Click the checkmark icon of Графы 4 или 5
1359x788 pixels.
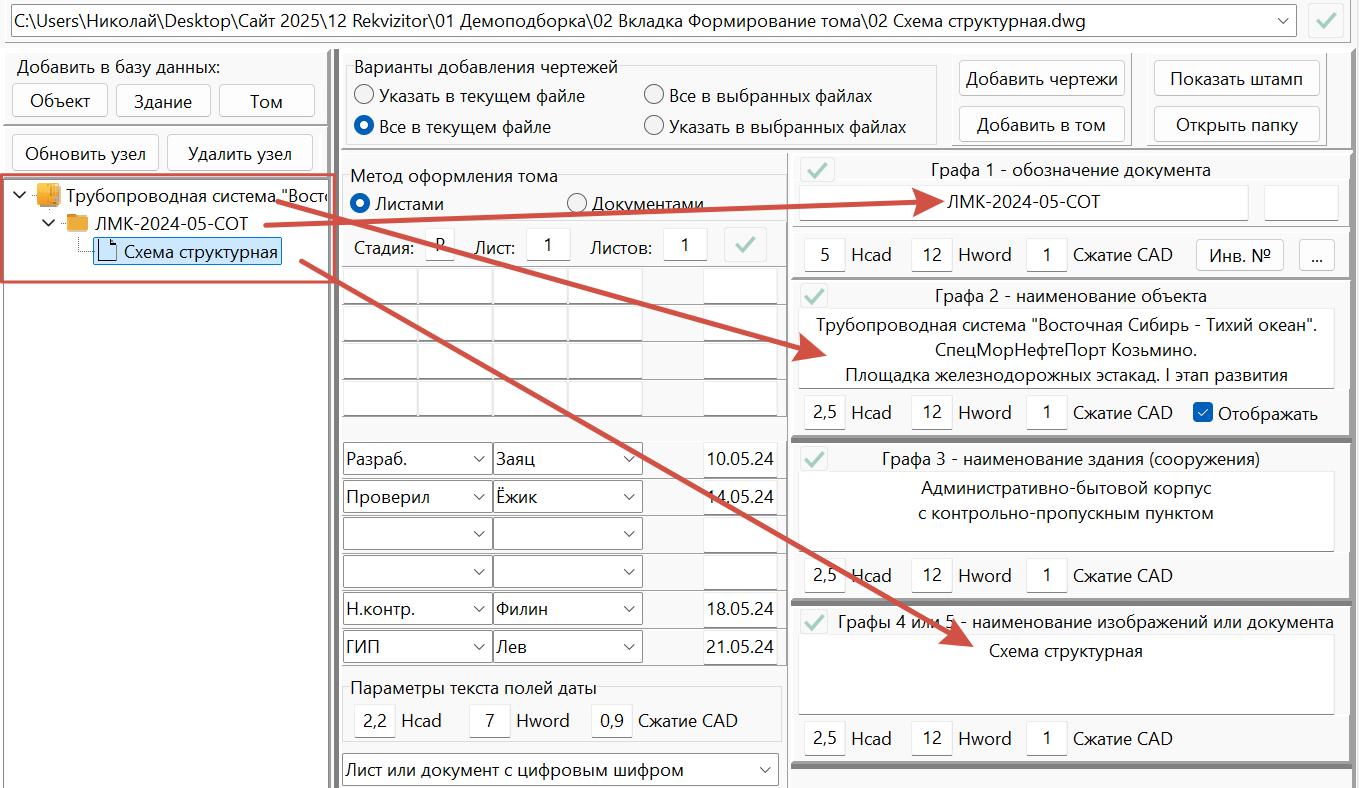815,622
